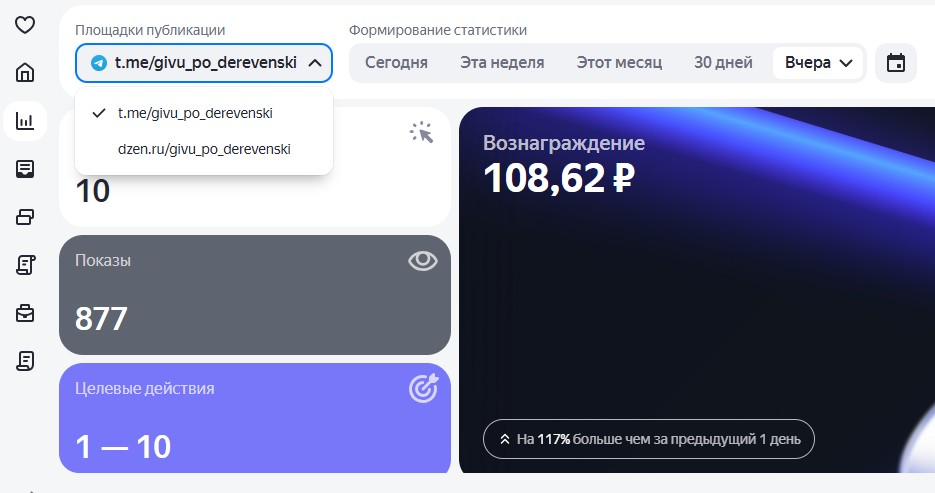The height and width of the screenshot is (493, 935).
Task: Click the 108,62 ₽ reward amount
Action: (559, 178)
